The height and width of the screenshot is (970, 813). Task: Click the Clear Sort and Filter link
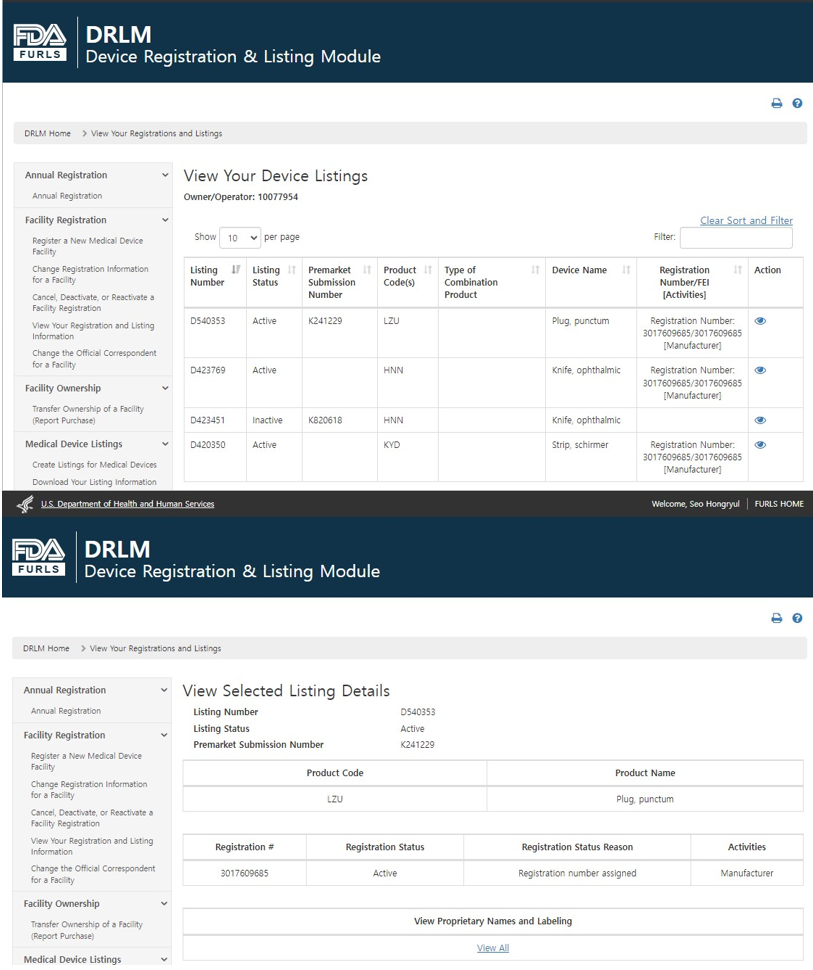tap(746, 221)
